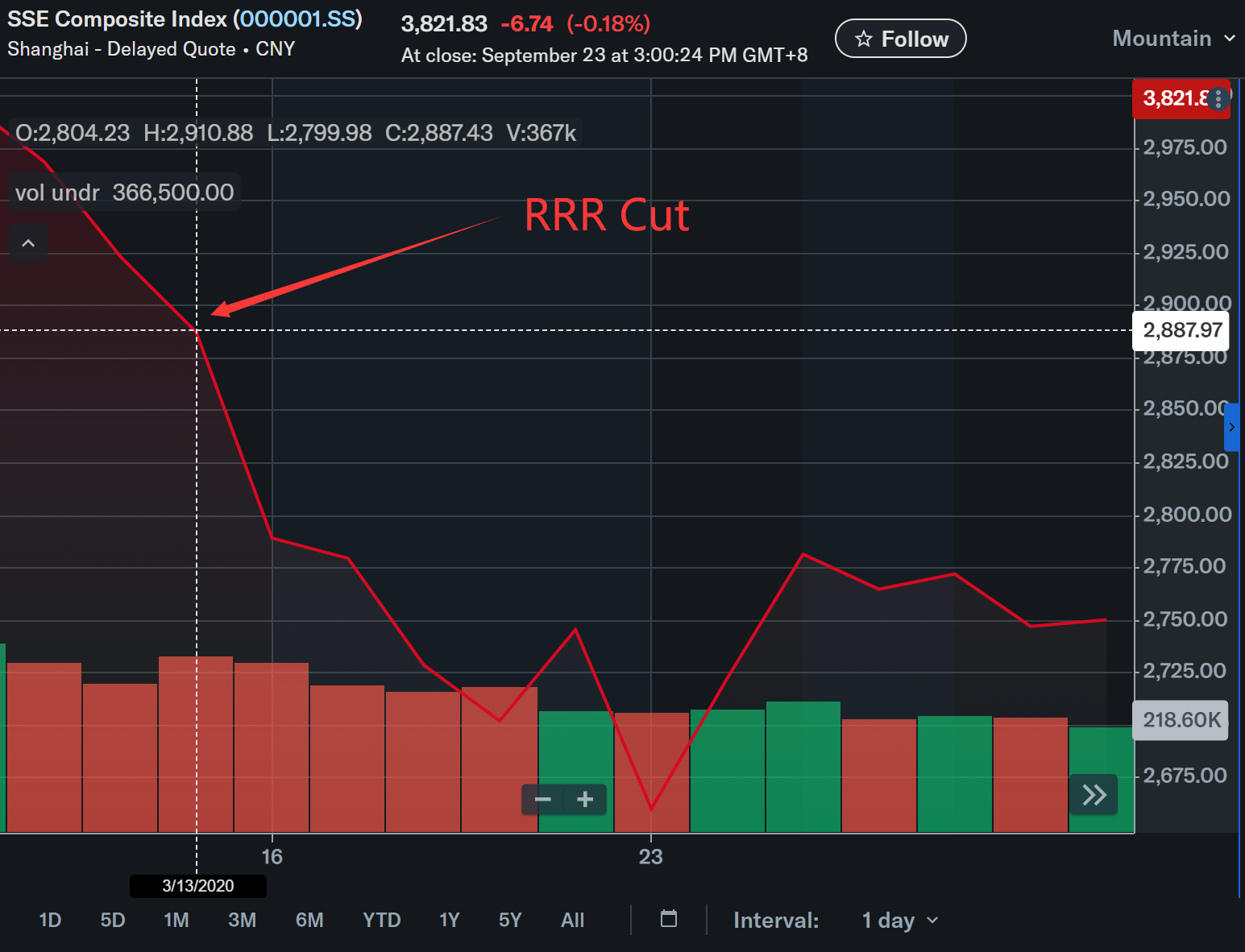
Task: Collapse the indicator legend with the chevron-up button
Action: coord(28,243)
